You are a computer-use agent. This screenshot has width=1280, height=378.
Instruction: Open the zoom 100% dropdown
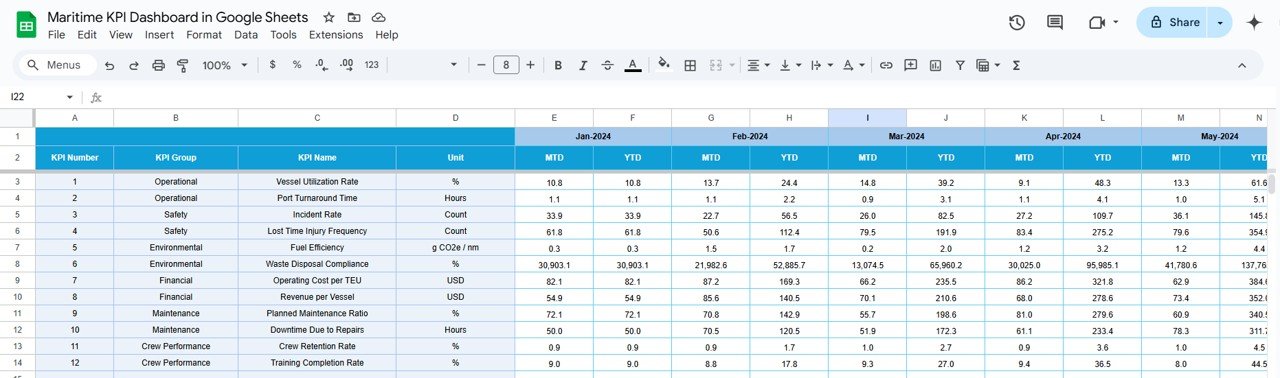pyautogui.click(x=225, y=65)
